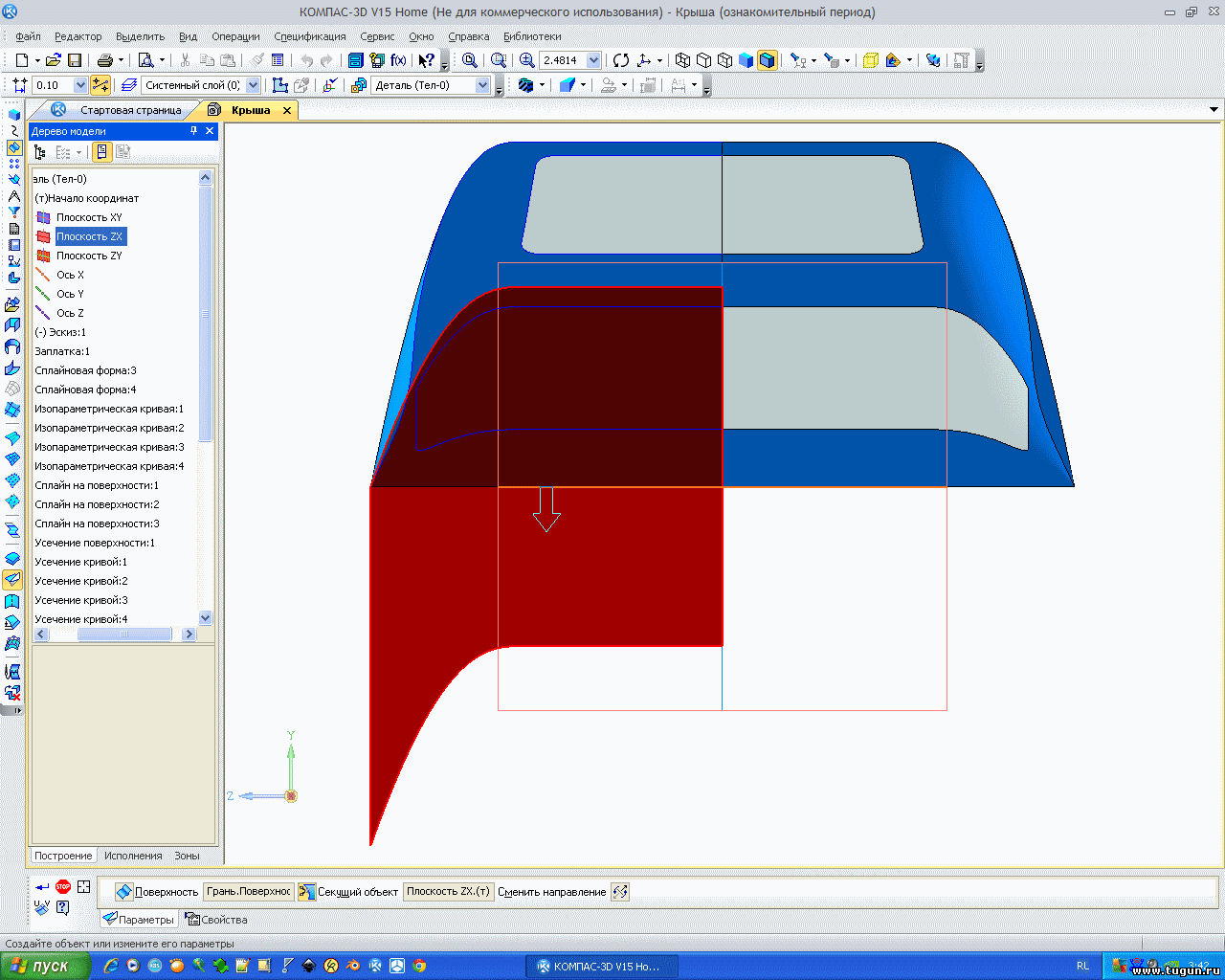Click the help question icon in property panel

(63, 907)
